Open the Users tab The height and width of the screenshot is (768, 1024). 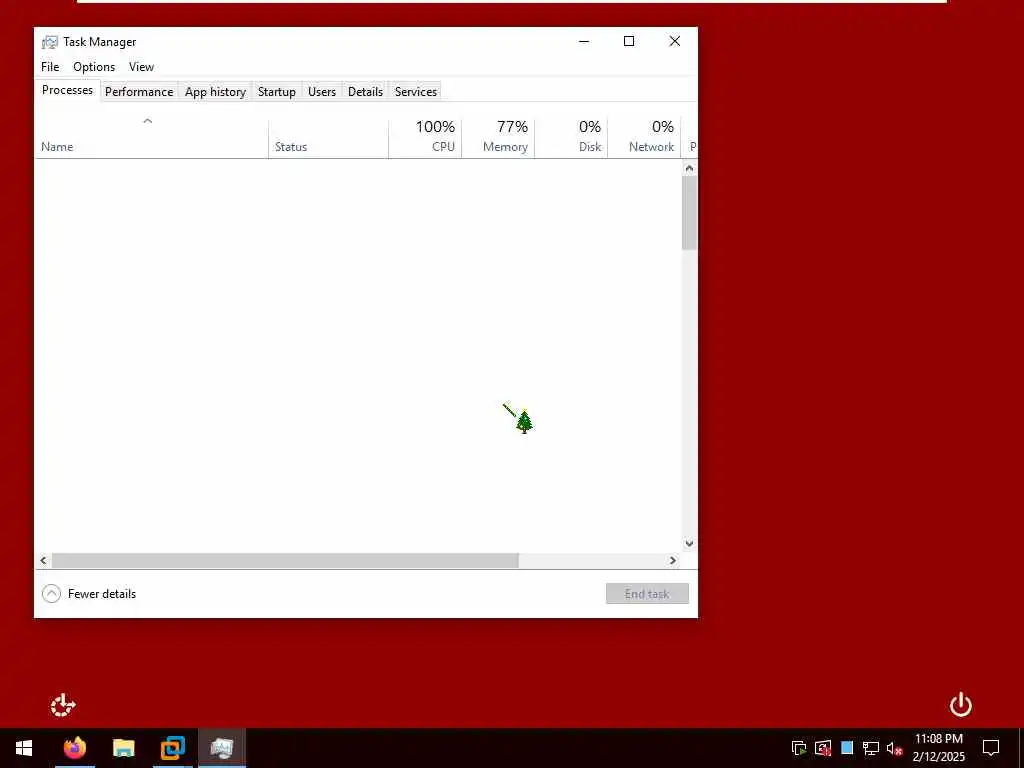click(322, 92)
